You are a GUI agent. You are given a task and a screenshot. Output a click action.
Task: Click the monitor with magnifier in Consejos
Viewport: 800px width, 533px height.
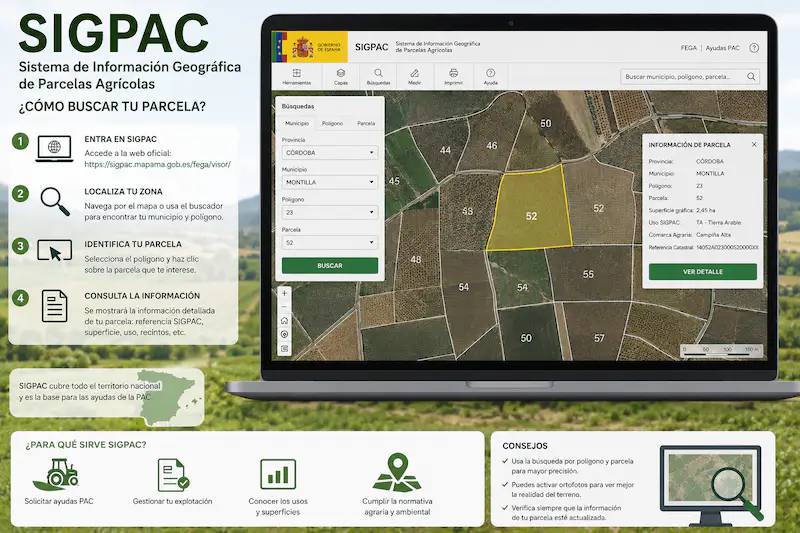pyautogui.click(x=711, y=485)
